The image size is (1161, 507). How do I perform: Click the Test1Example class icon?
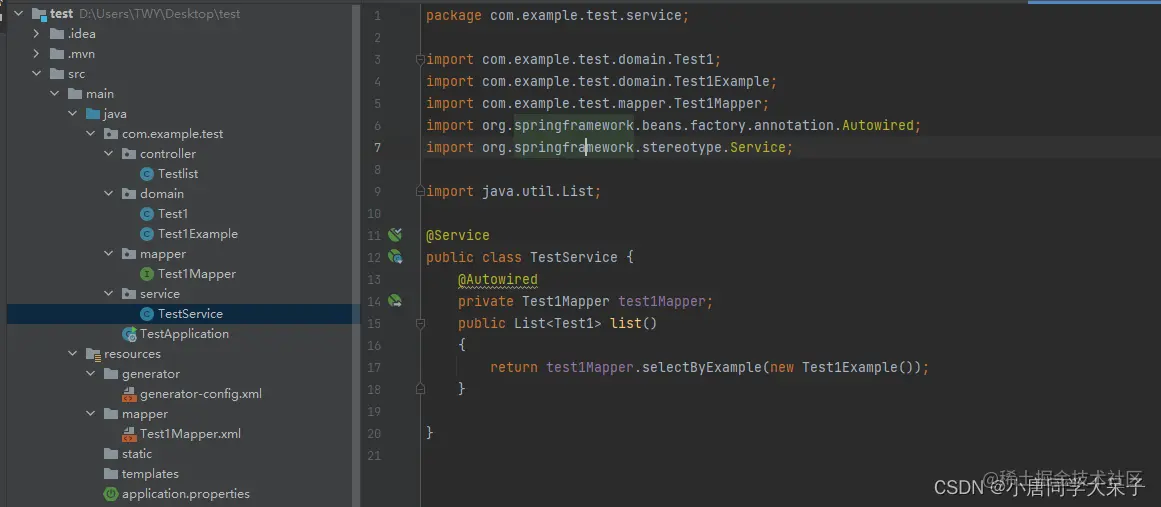pos(147,233)
